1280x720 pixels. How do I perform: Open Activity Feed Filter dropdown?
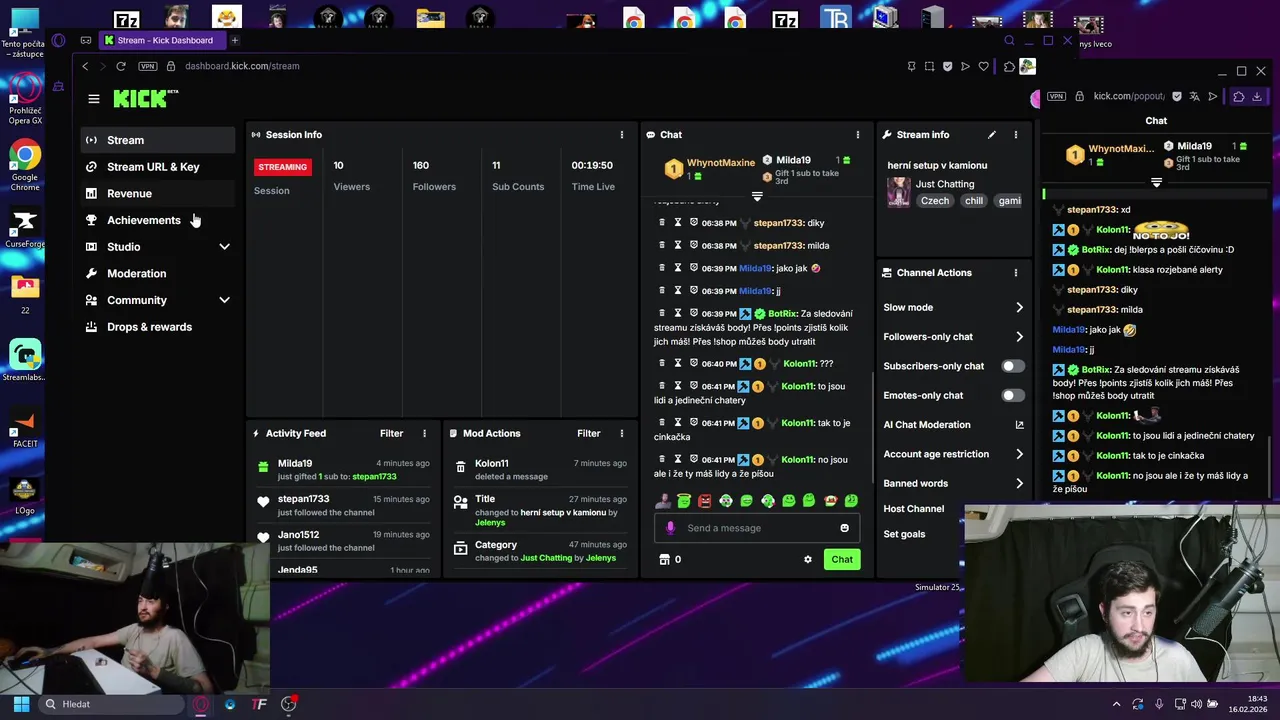[x=391, y=434]
